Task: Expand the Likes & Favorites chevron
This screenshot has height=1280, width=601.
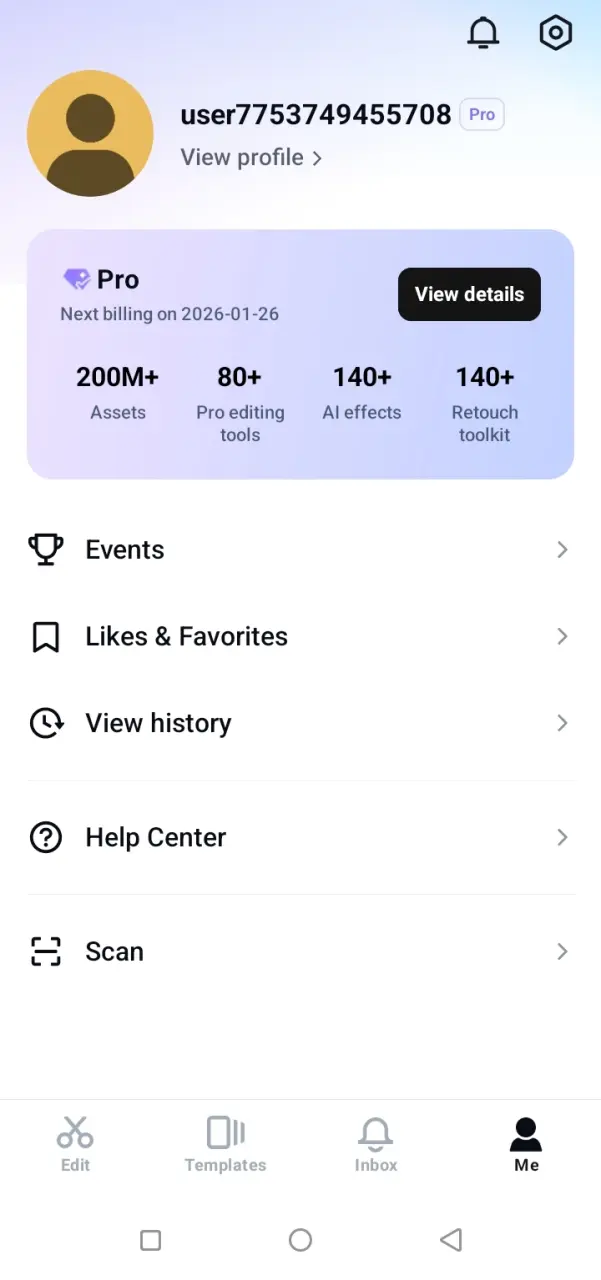Action: click(562, 636)
